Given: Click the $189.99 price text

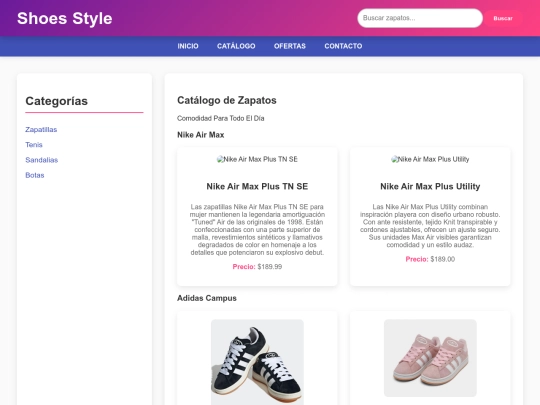Looking at the screenshot, I should pos(270,267).
